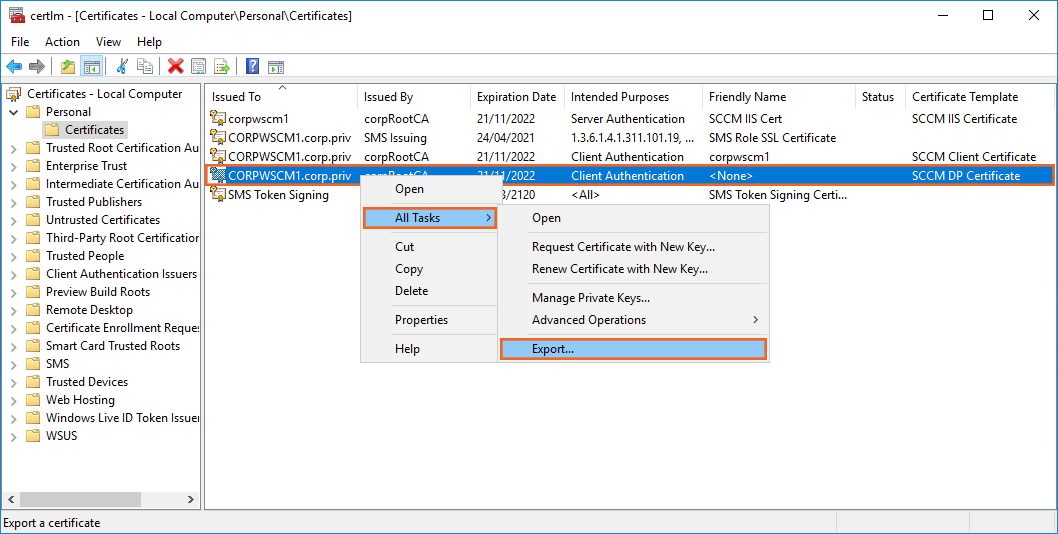The image size is (1058, 534).
Task: Open Properties via the toolbar icon
Action: 199,67
